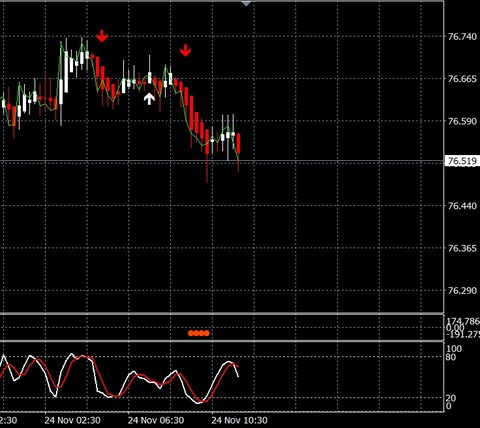Click the current price label 76.519
This screenshot has width=480, height=428.
click(x=462, y=161)
